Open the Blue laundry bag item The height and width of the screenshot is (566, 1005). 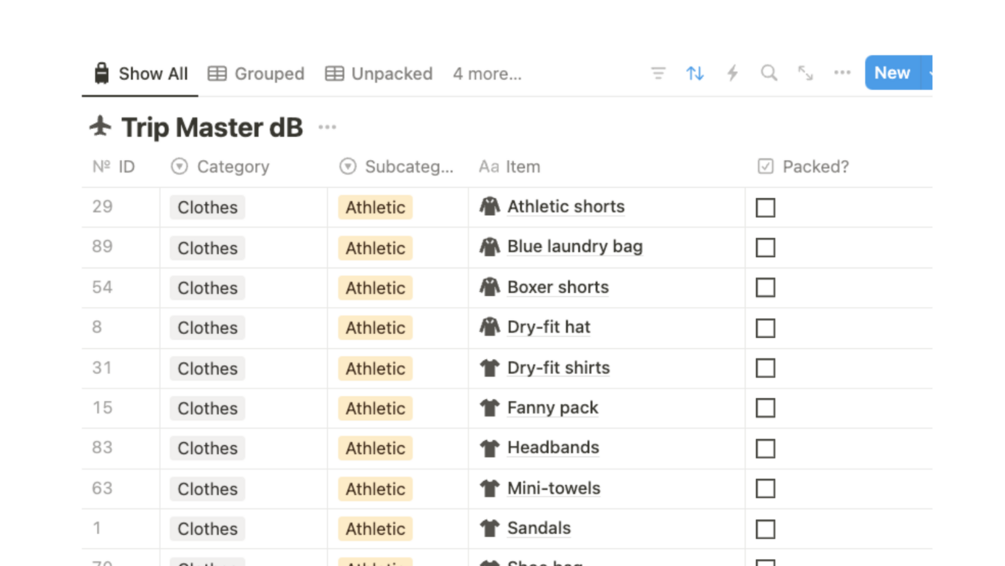point(575,247)
